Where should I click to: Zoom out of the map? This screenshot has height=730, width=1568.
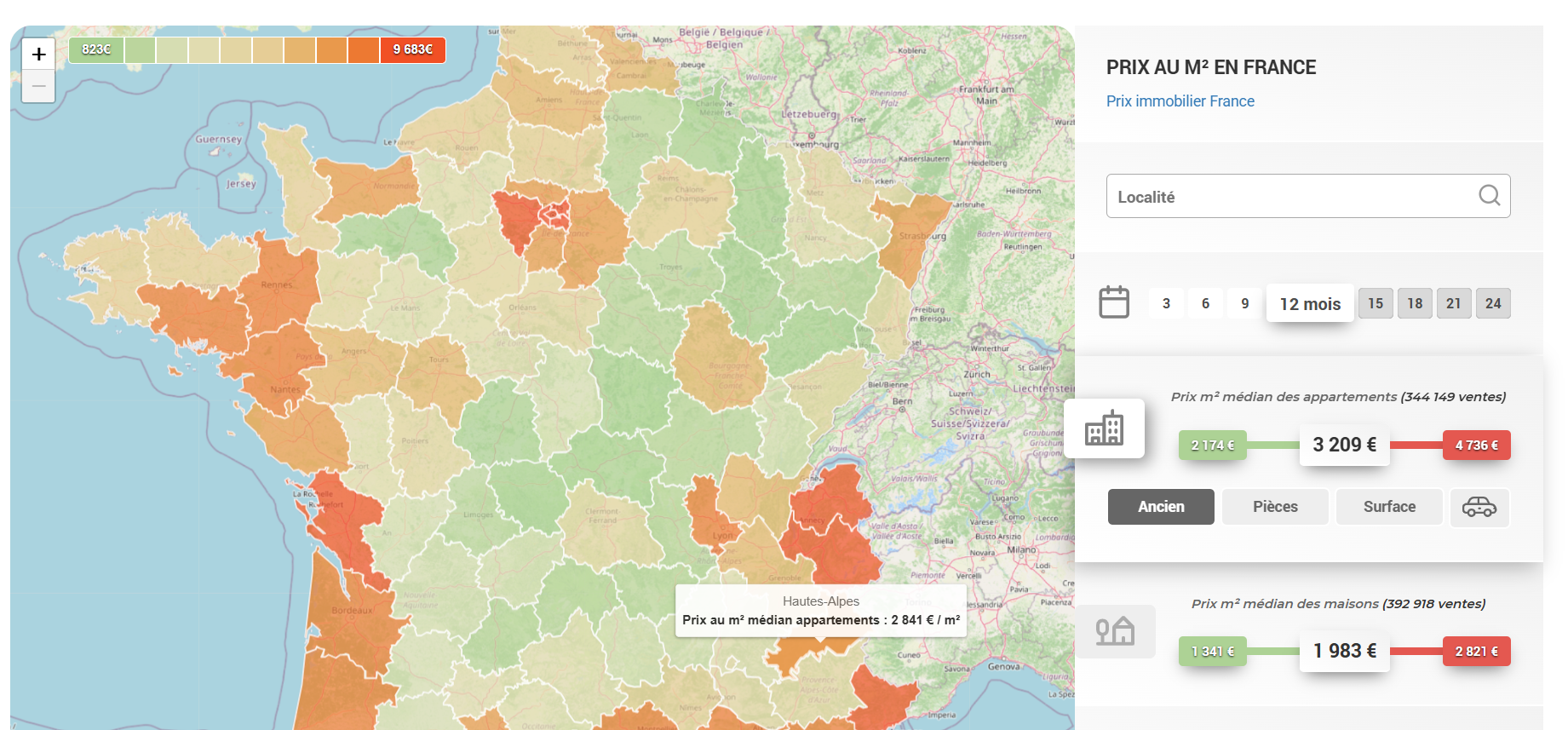[38, 86]
